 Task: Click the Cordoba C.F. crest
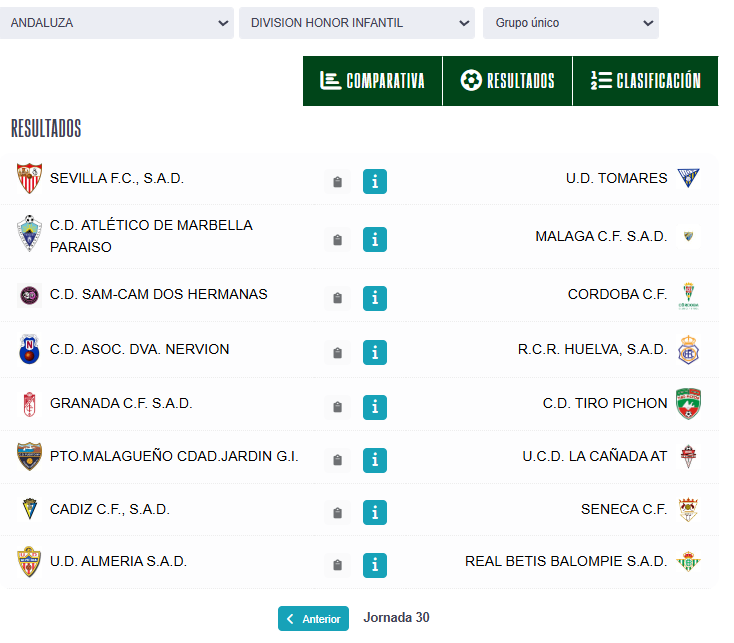tap(688, 296)
